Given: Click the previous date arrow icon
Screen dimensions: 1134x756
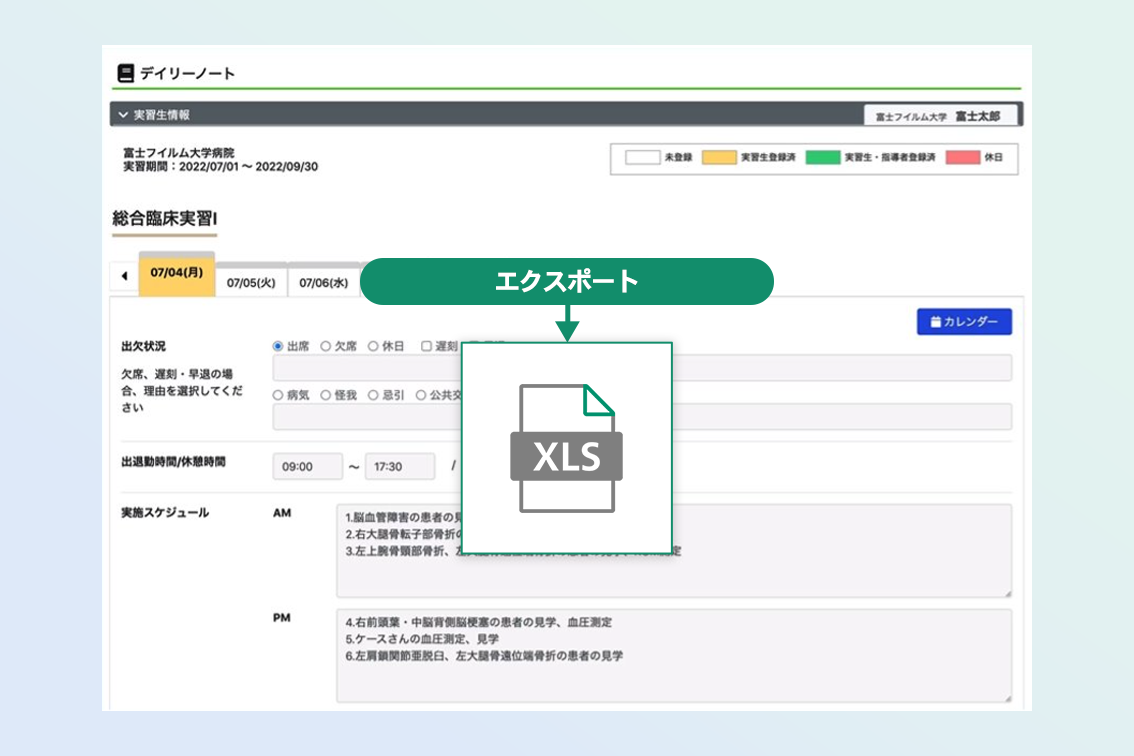Looking at the screenshot, I should pyautogui.click(x=125, y=277).
